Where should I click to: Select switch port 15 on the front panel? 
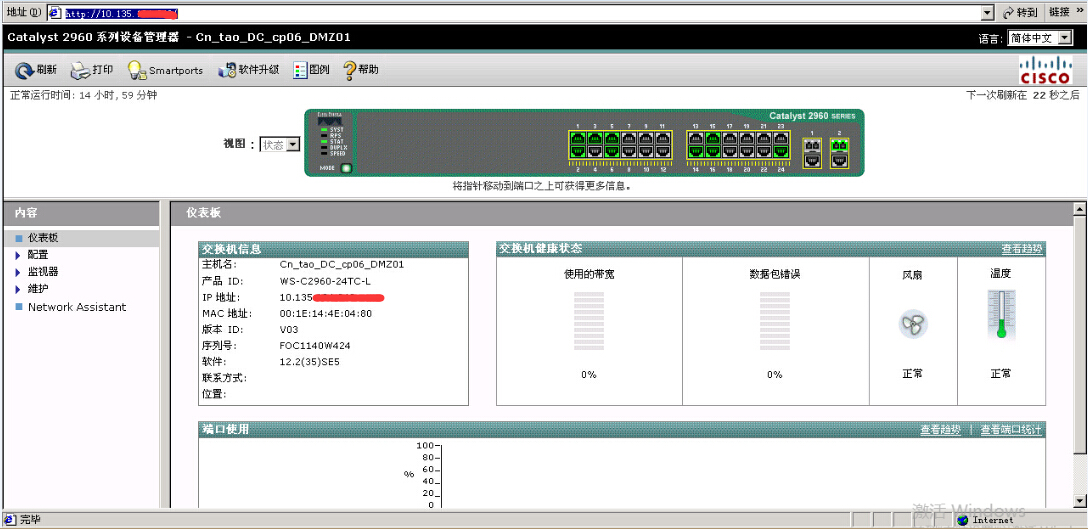click(713, 138)
